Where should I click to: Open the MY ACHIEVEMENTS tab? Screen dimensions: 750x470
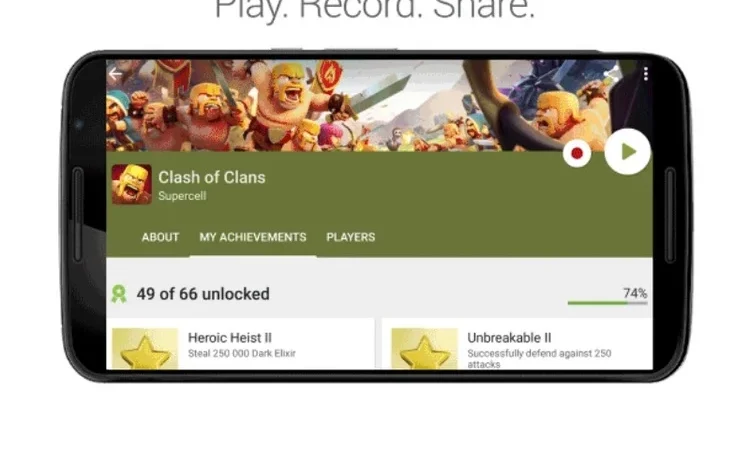point(253,237)
